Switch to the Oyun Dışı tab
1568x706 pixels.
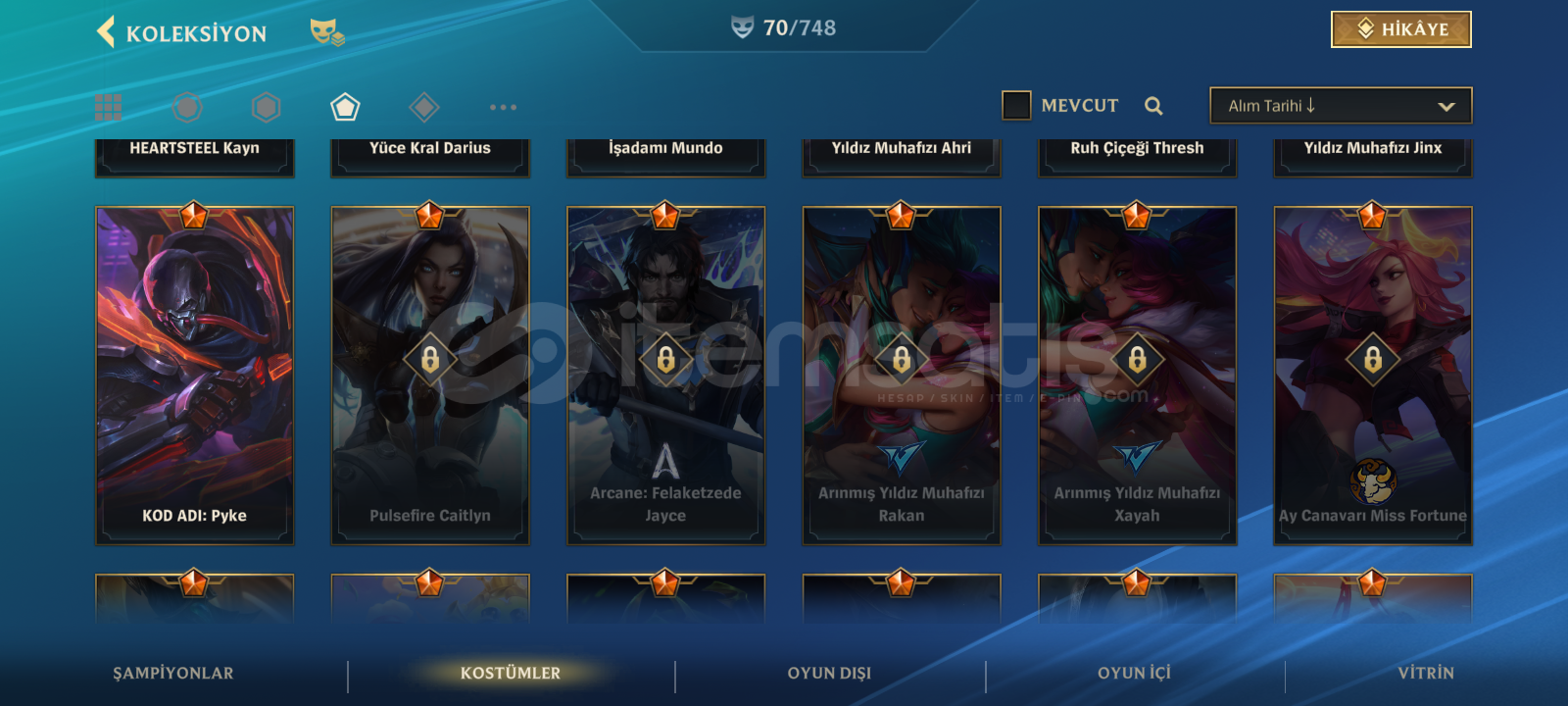pos(829,673)
